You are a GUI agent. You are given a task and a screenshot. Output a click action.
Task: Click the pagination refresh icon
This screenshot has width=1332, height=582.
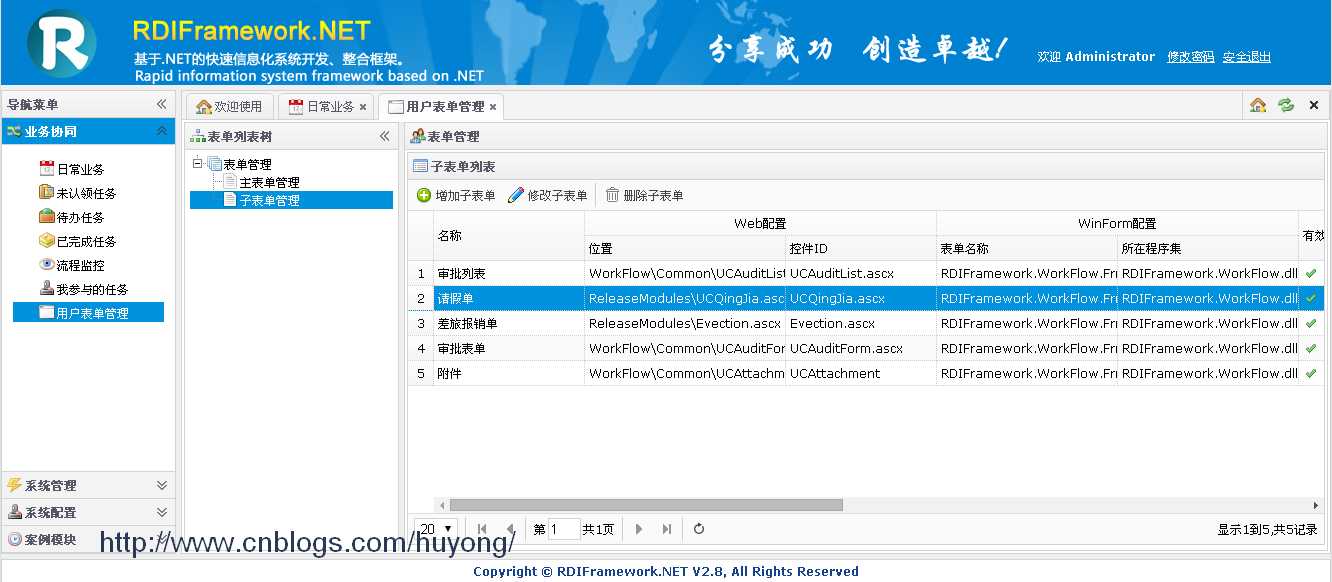pyautogui.click(x=699, y=529)
